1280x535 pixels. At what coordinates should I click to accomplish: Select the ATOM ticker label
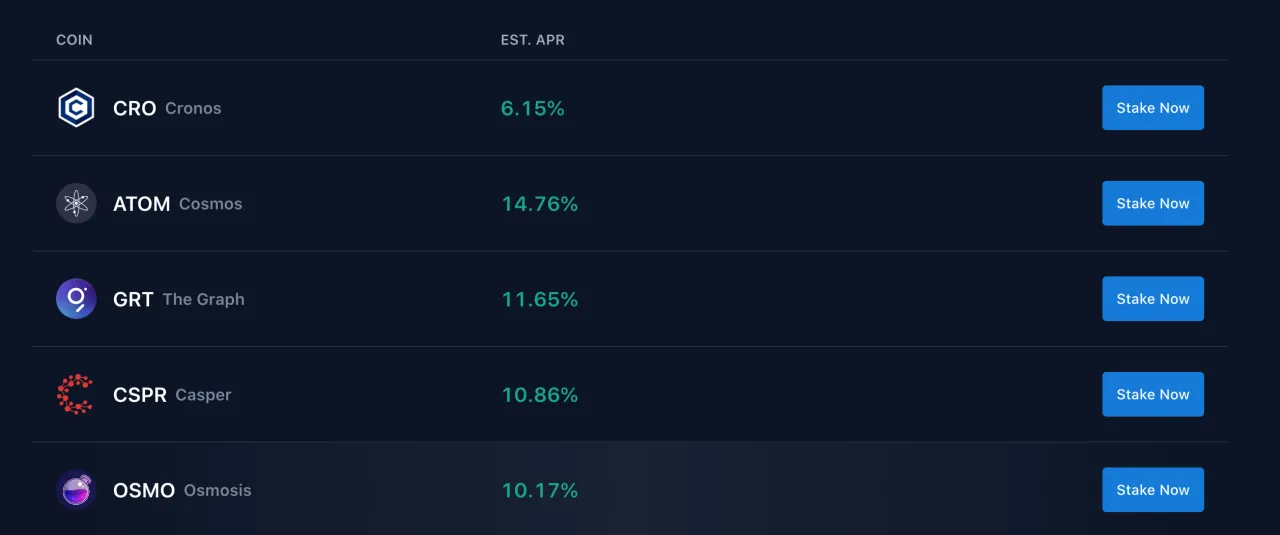(x=142, y=204)
